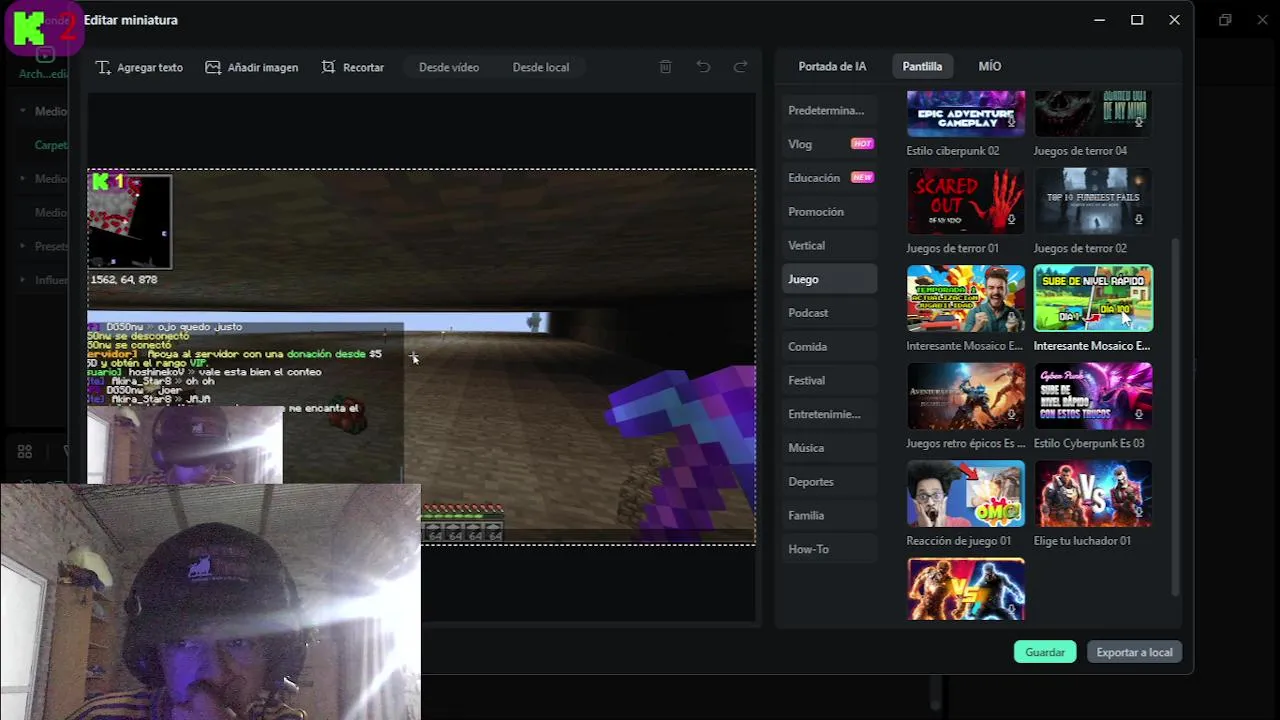Select the Deportes category
This screenshot has height=720, width=1280.
tap(829, 482)
